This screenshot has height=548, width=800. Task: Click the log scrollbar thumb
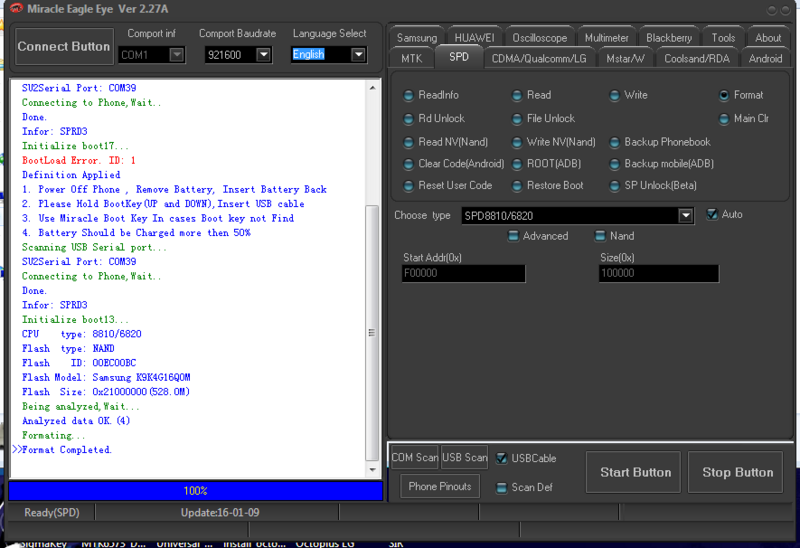click(x=372, y=333)
